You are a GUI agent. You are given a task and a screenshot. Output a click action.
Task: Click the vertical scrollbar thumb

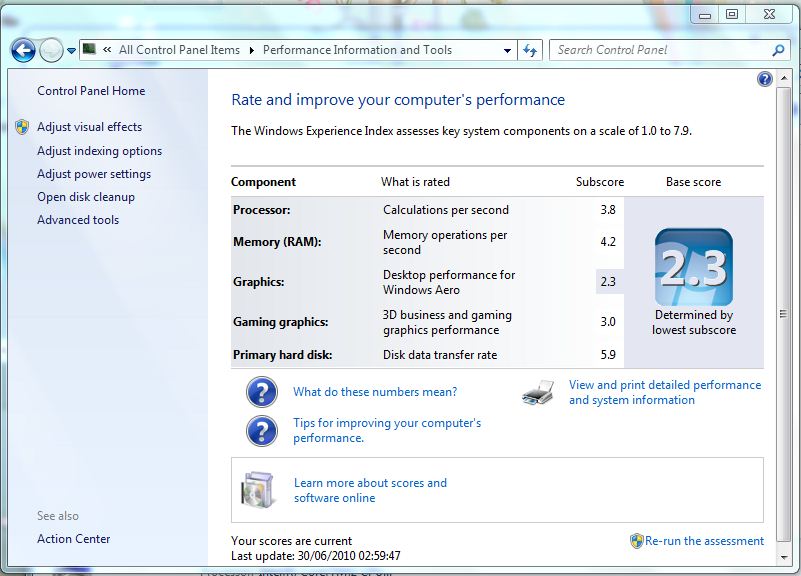pos(784,314)
